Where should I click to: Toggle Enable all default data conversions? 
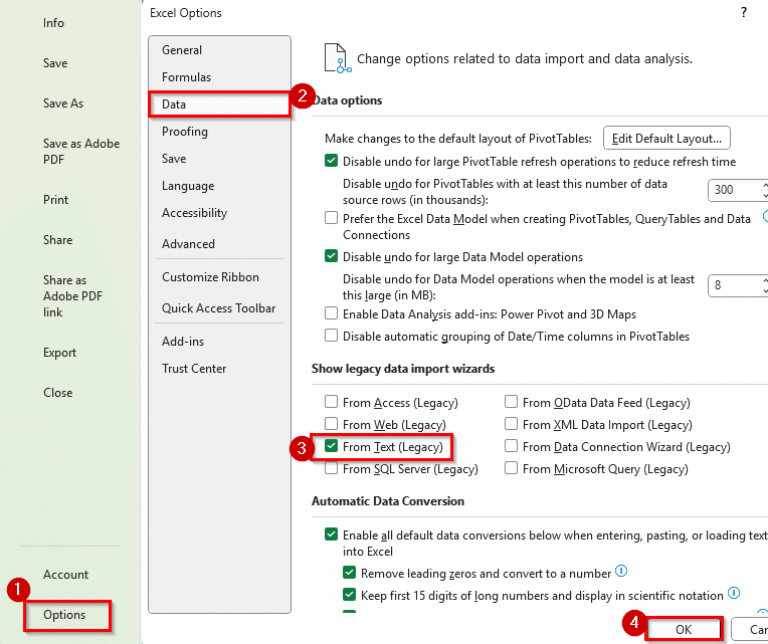[331, 534]
